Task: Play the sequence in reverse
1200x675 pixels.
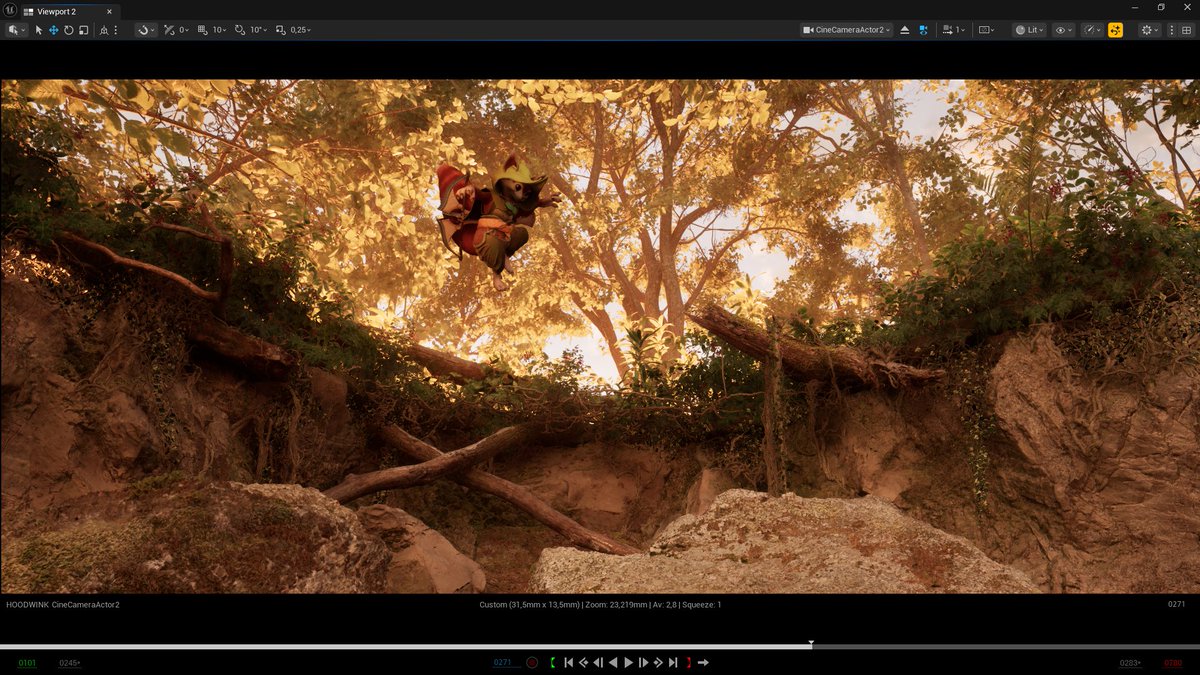Action: coord(613,662)
